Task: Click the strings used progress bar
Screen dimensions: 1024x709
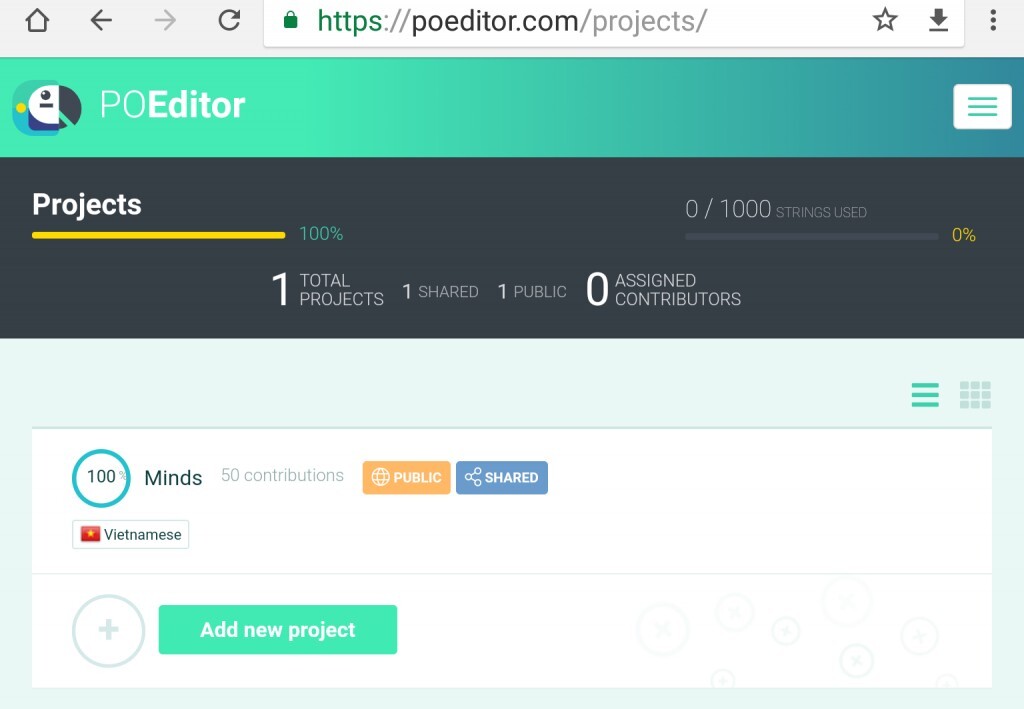Action: (x=811, y=236)
